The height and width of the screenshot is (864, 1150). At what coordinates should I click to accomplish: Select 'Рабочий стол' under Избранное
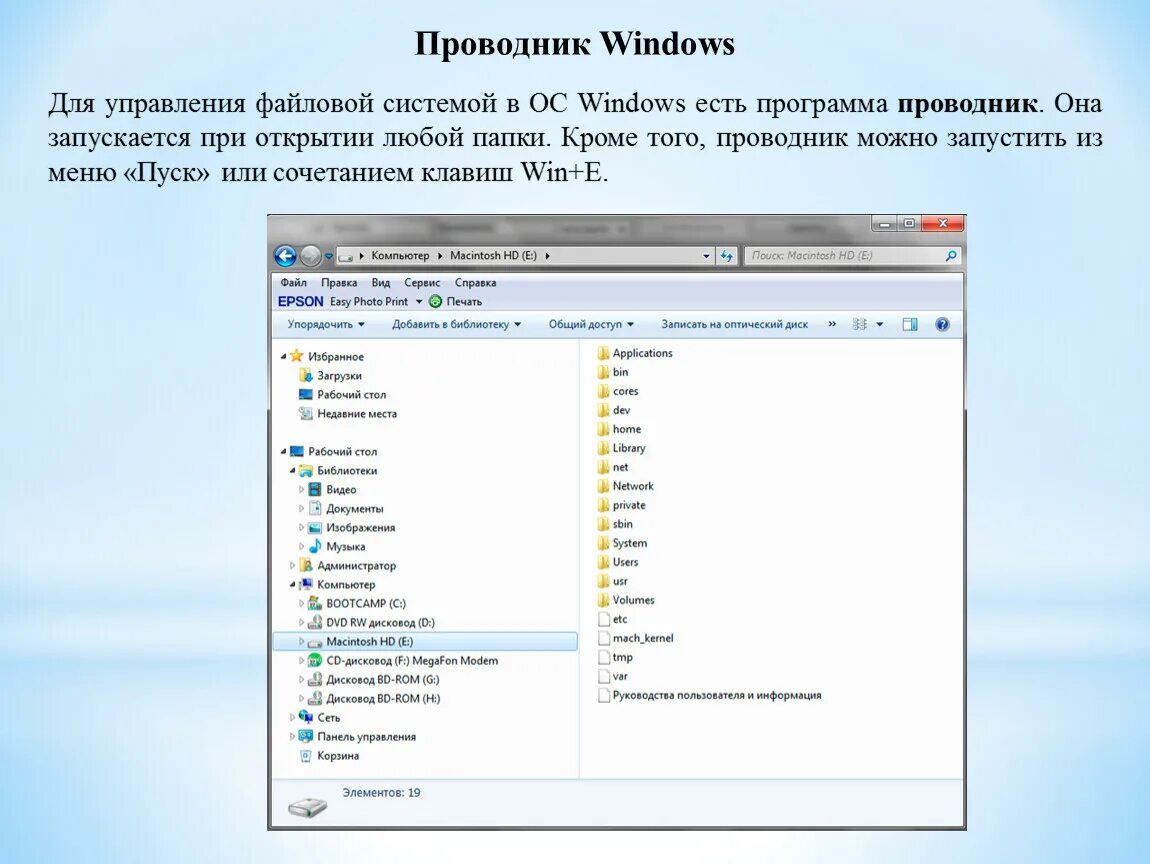[351, 395]
